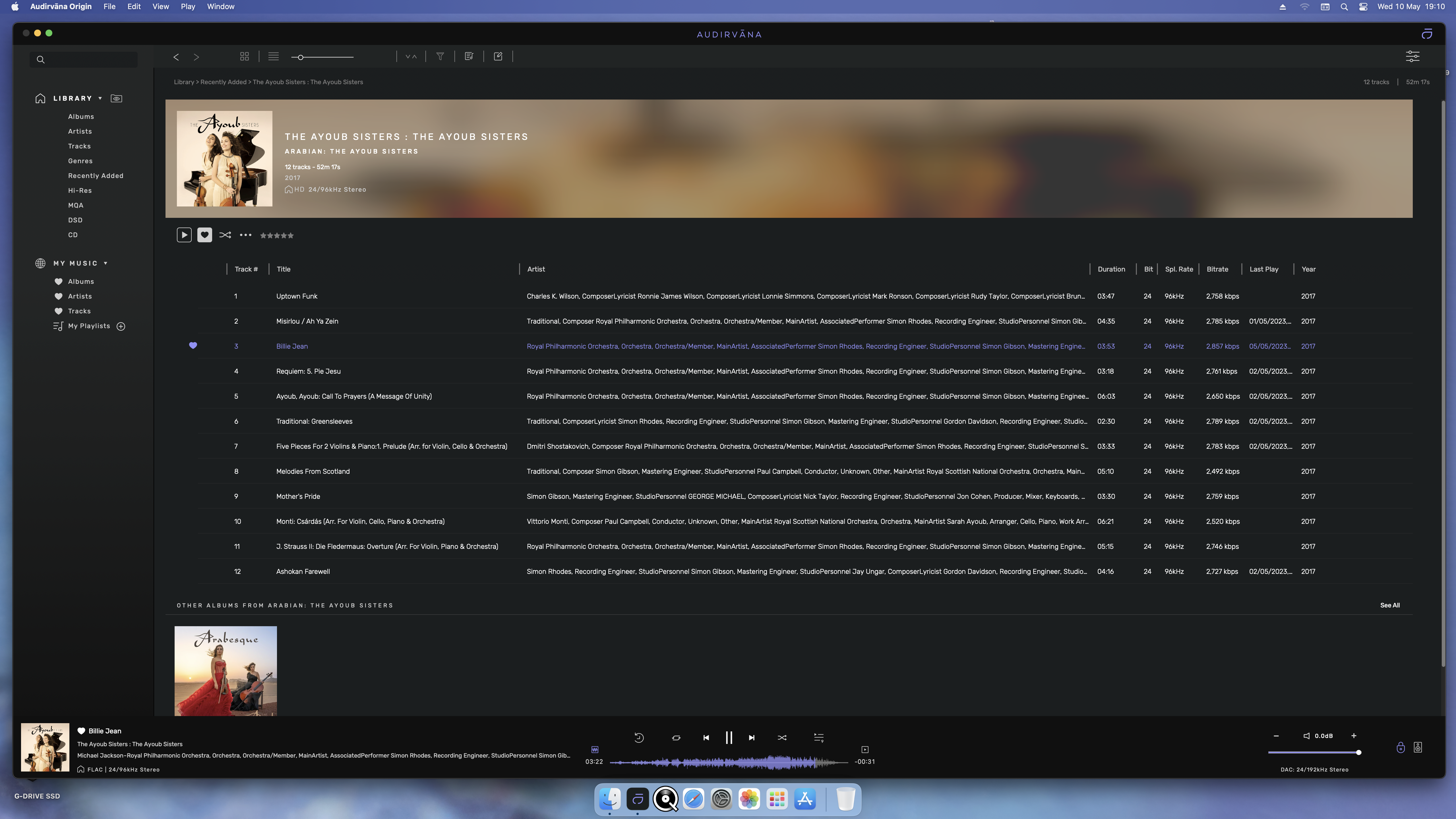Skip to next track

[x=751, y=738]
